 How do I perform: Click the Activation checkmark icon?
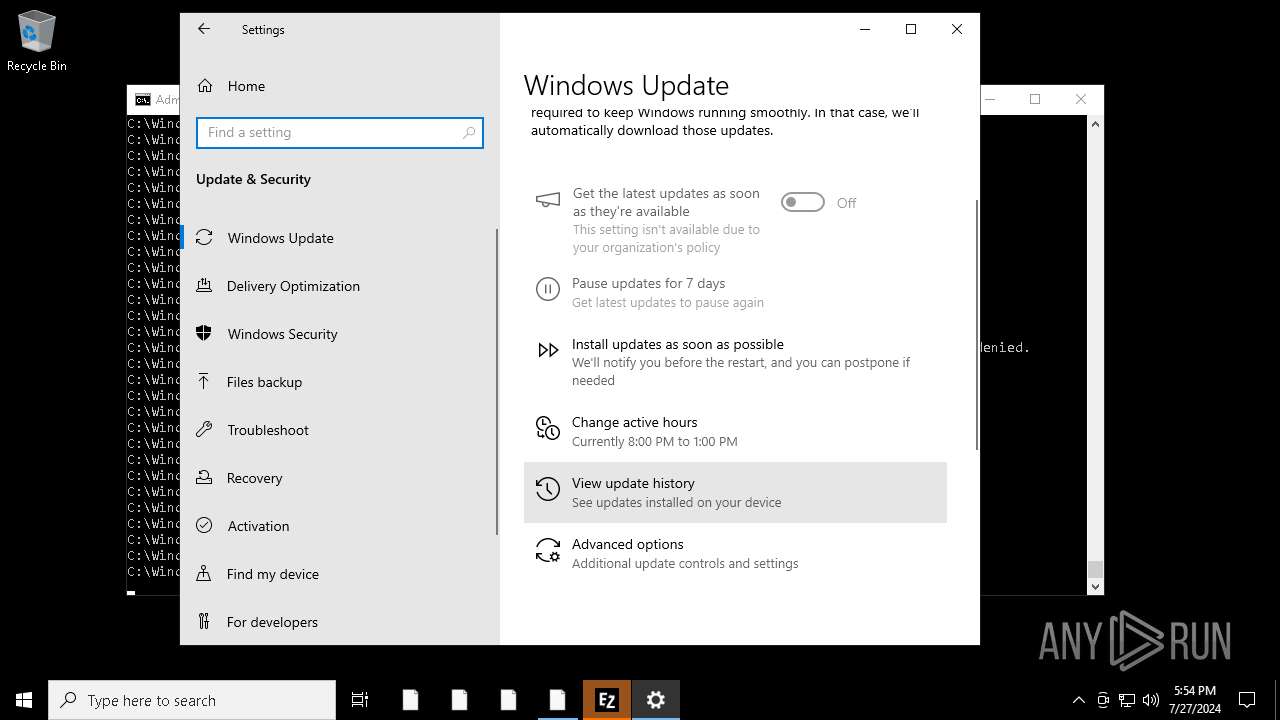(x=204, y=525)
